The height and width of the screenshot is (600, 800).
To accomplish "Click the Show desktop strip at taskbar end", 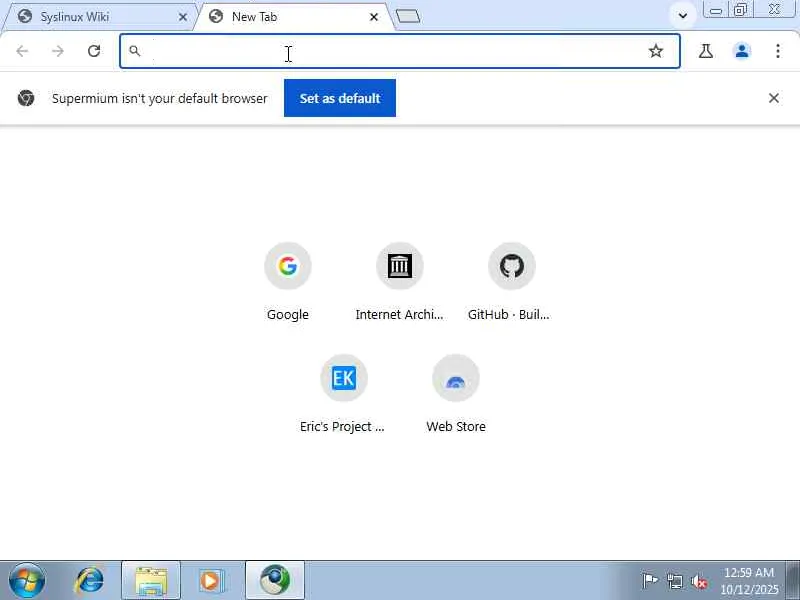I will coord(793,581).
